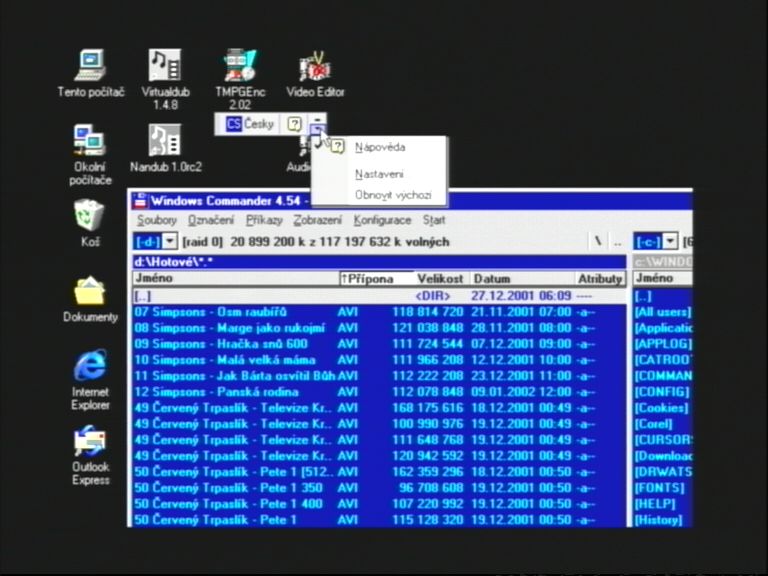The width and height of the screenshot is (768, 576).
Task: Click the d:\Hotové\*.* path bar
Action: [379, 262]
